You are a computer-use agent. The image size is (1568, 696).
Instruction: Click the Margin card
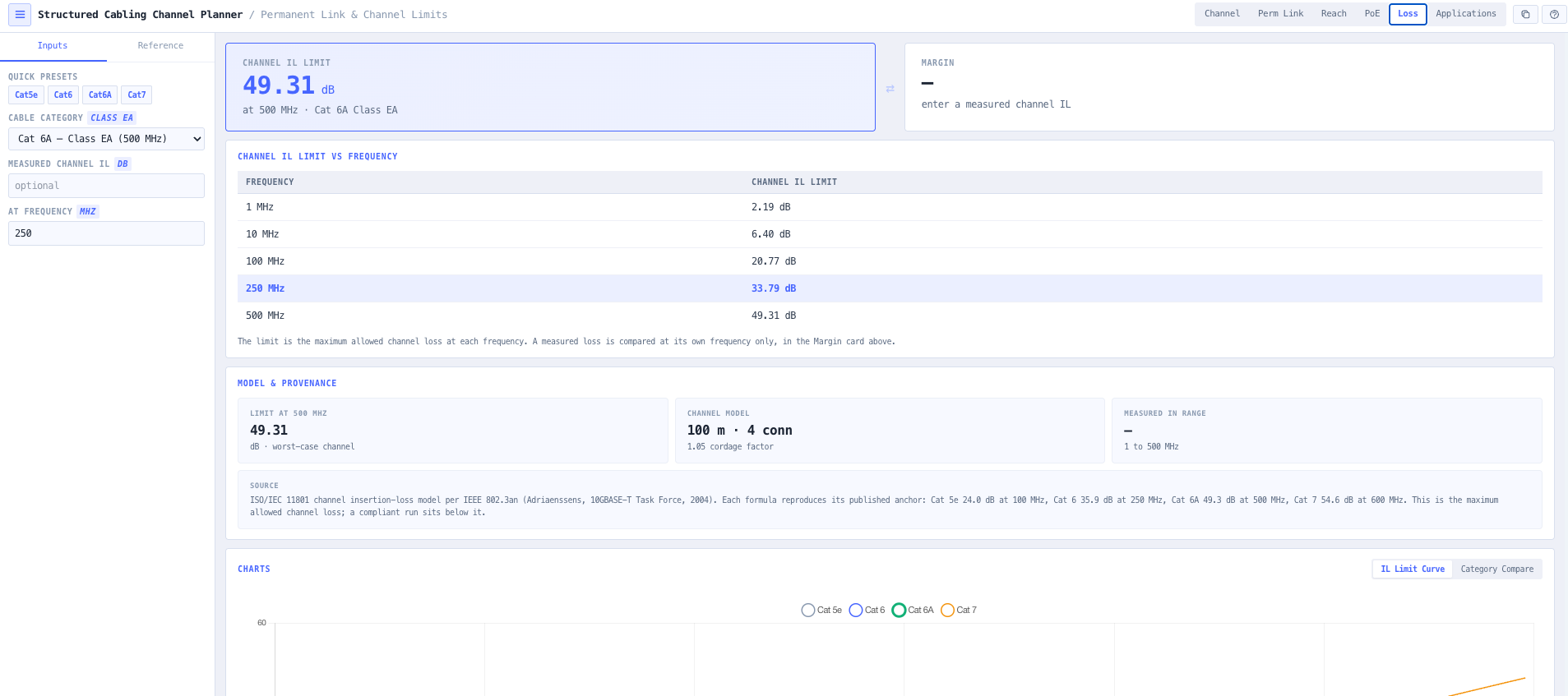1229,87
